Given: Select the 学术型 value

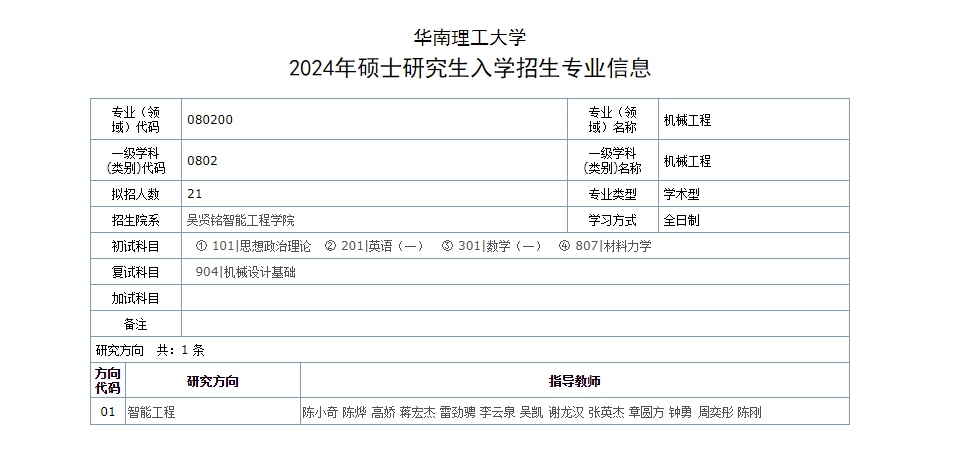Looking at the screenshot, I should [x=681, y=194].
